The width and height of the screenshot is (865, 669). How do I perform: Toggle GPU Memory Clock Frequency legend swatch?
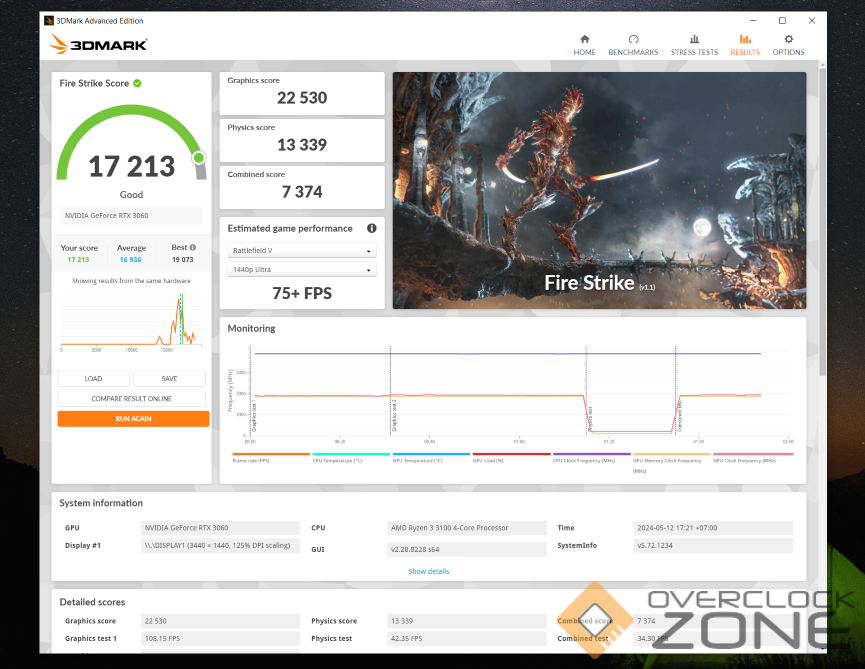click(671, 454)
